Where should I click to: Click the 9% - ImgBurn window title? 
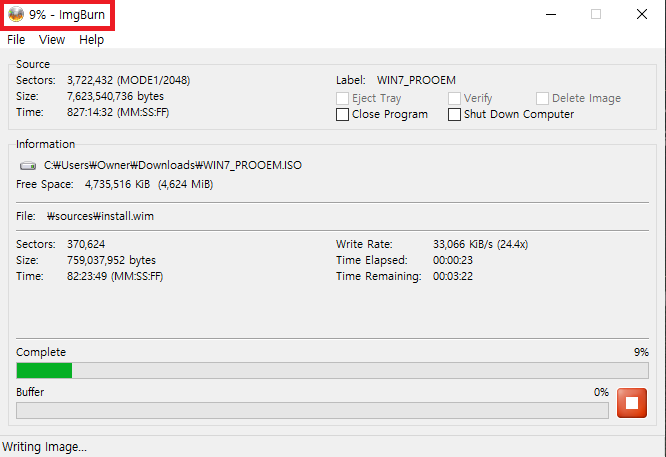coord(67,14)
